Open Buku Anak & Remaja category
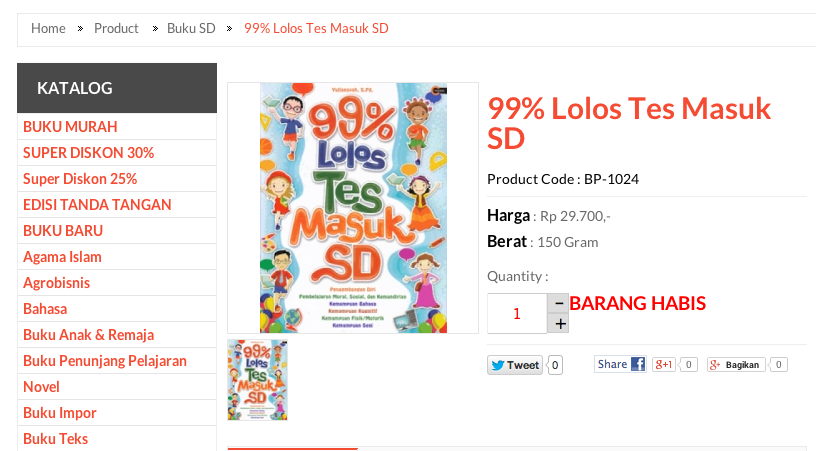 click(88, 334)
